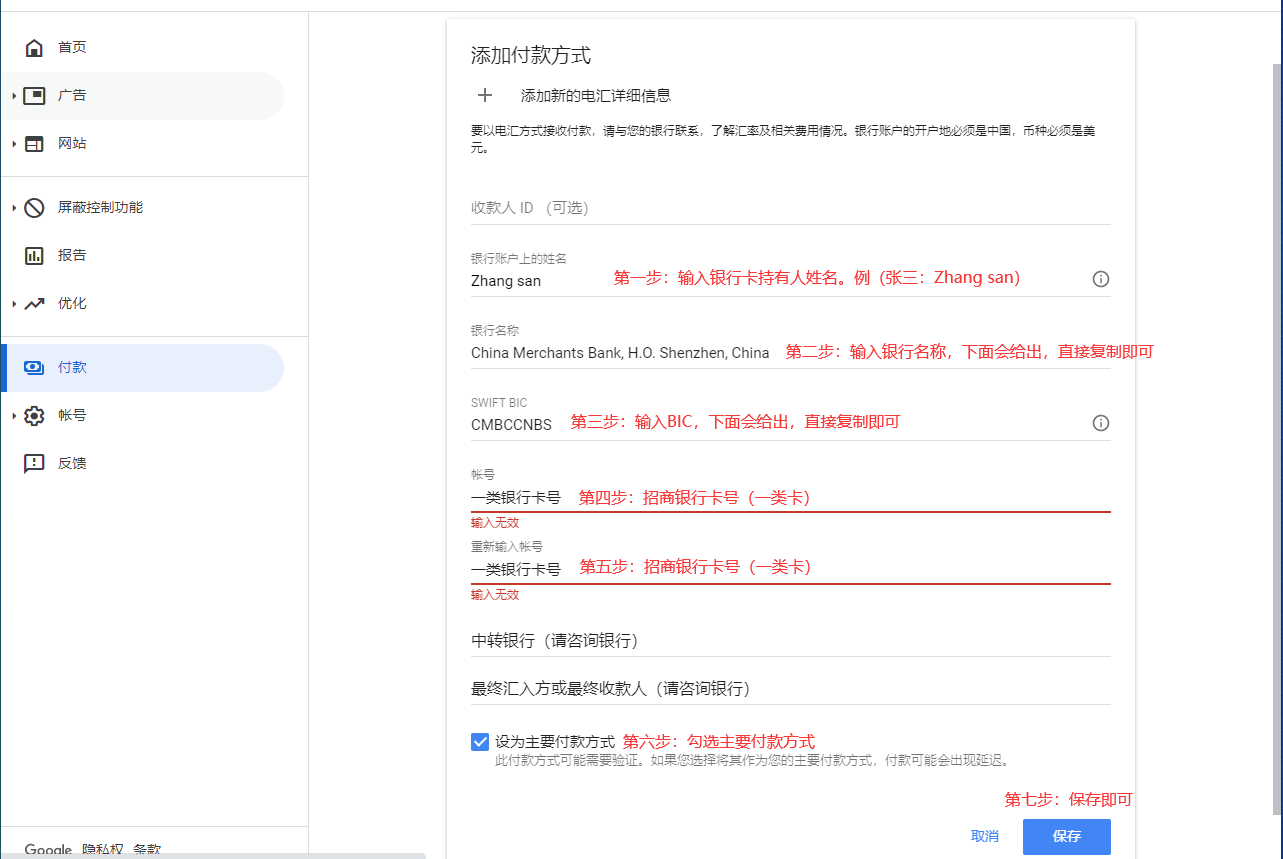
Task: Open the Payments menu item
Action: (72, 368)
